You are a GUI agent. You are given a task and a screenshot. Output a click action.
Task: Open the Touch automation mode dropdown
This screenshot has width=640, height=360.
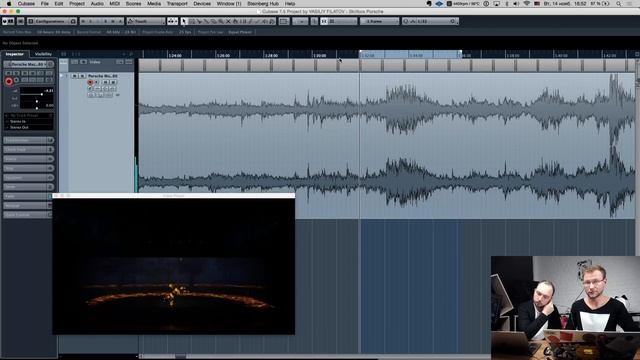(x=146, y=21)
